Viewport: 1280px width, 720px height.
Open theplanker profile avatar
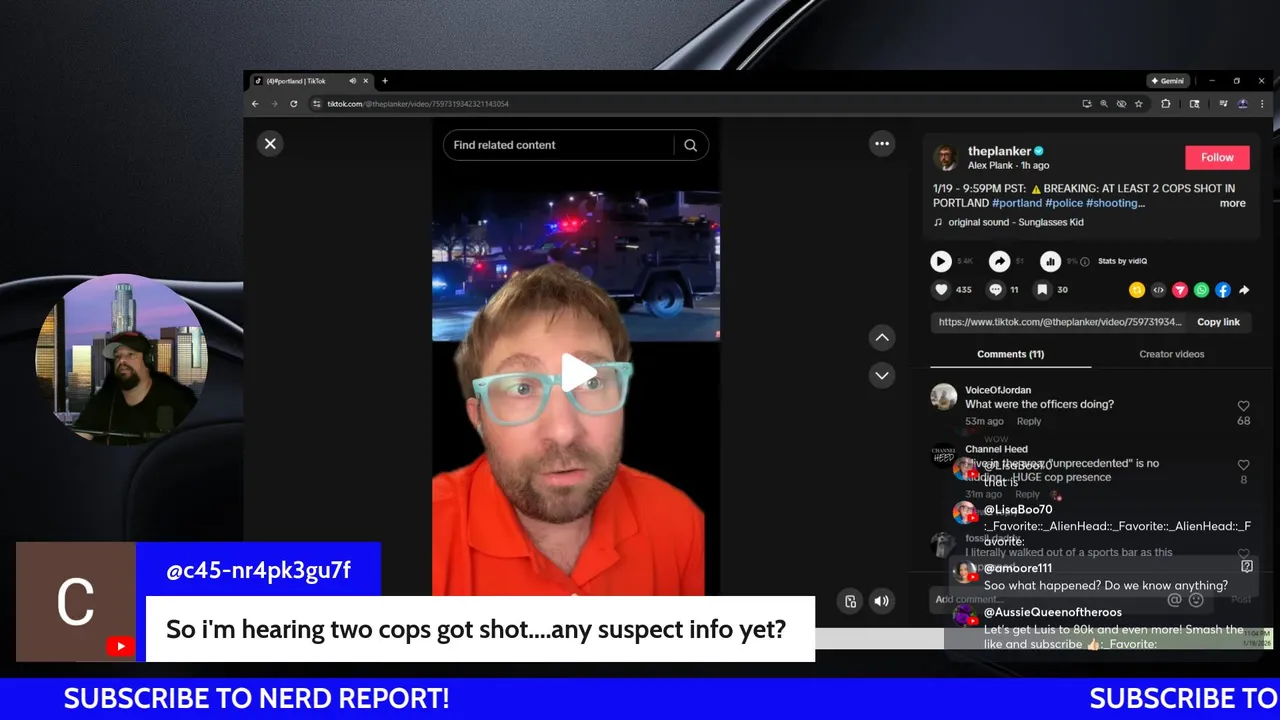click(x=946, y=157)
